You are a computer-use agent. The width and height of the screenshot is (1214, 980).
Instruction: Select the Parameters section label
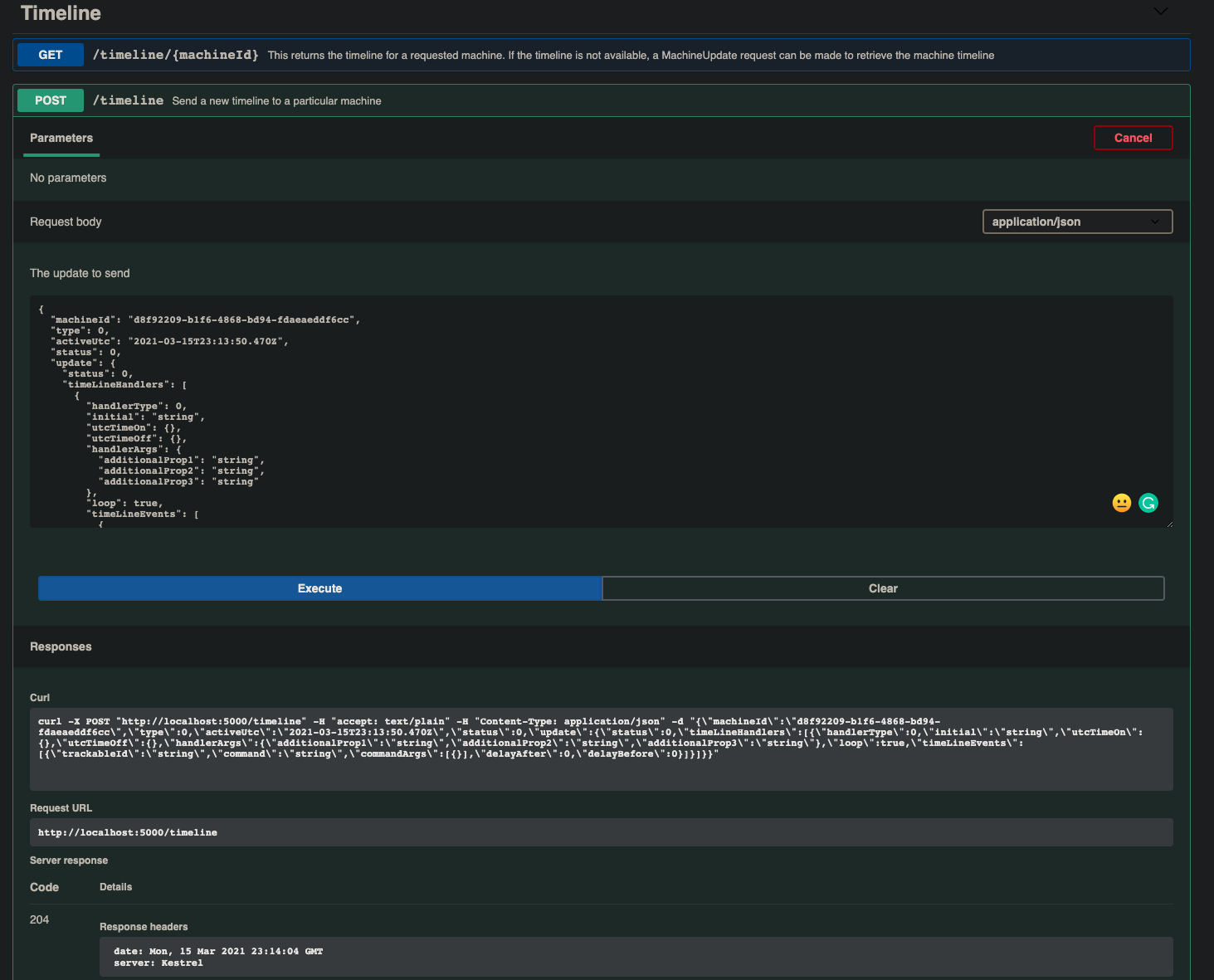click(61, 138)
